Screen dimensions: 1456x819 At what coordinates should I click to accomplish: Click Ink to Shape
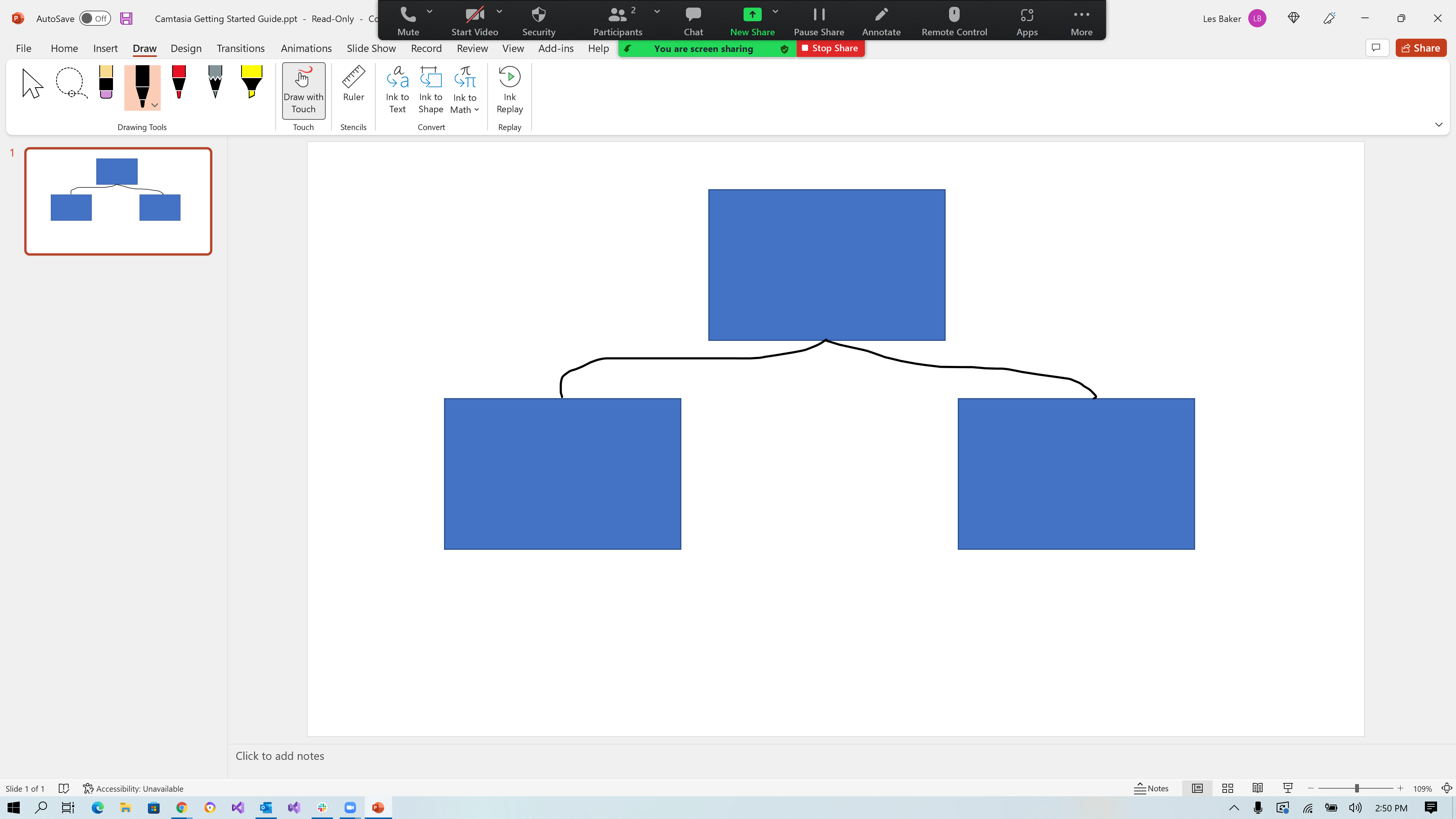pos(431,90)
